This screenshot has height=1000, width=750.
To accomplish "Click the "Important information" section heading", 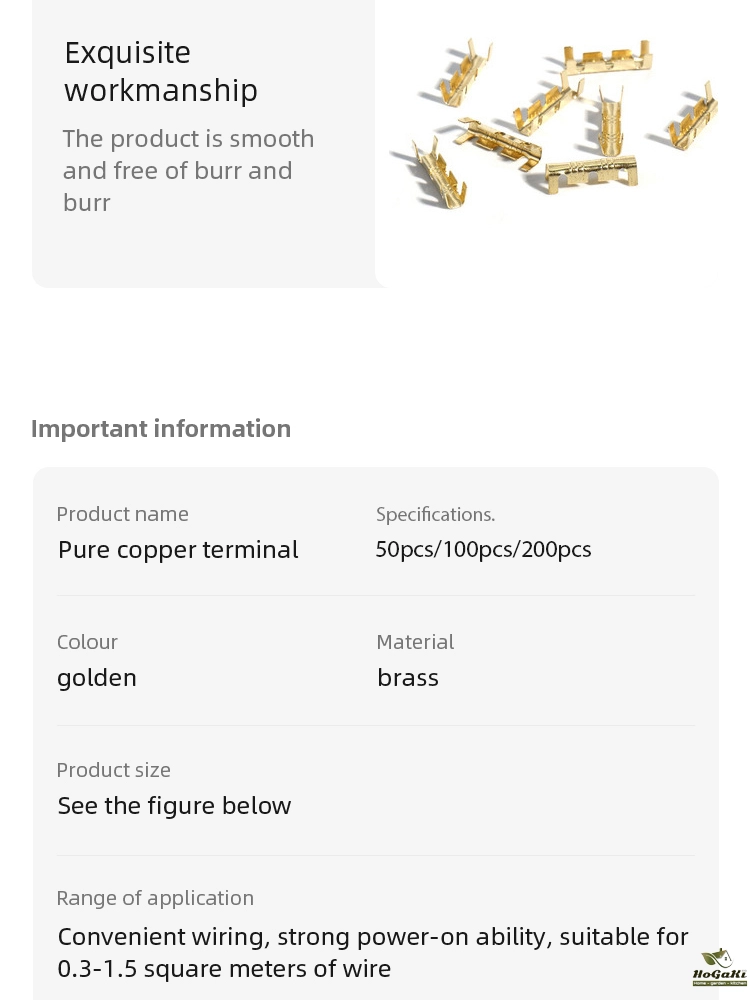I will tap(161, 429).
